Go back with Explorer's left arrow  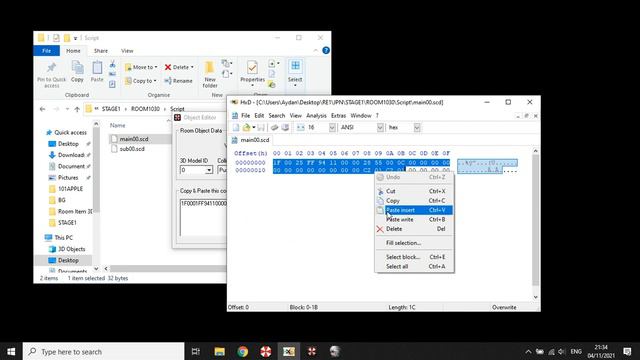pos(42,109)
